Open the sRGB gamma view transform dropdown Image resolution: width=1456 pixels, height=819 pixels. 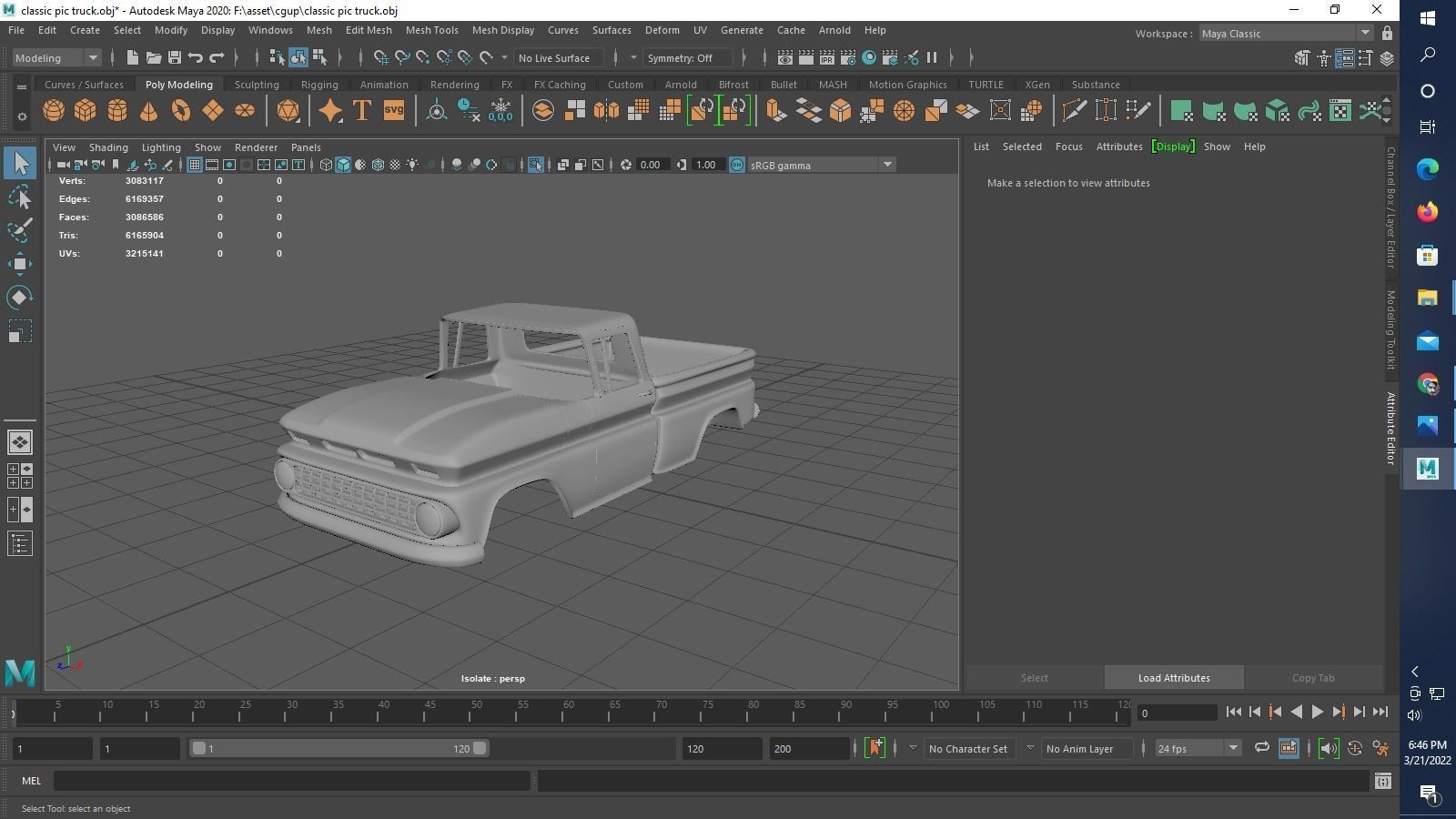pyautogui.click(x=822, y=165)
